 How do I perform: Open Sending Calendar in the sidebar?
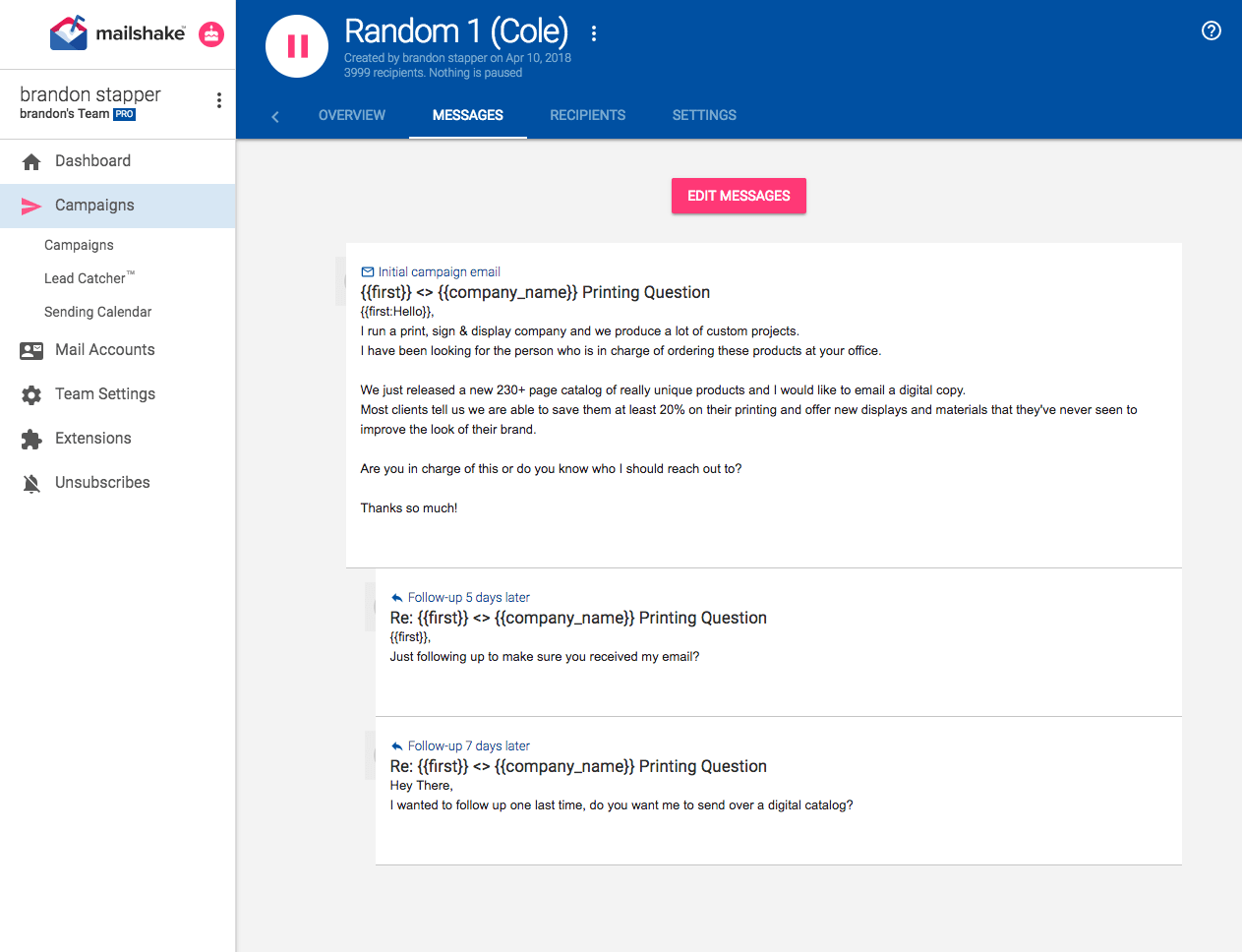pyautogui.click(x=98, y=312)
